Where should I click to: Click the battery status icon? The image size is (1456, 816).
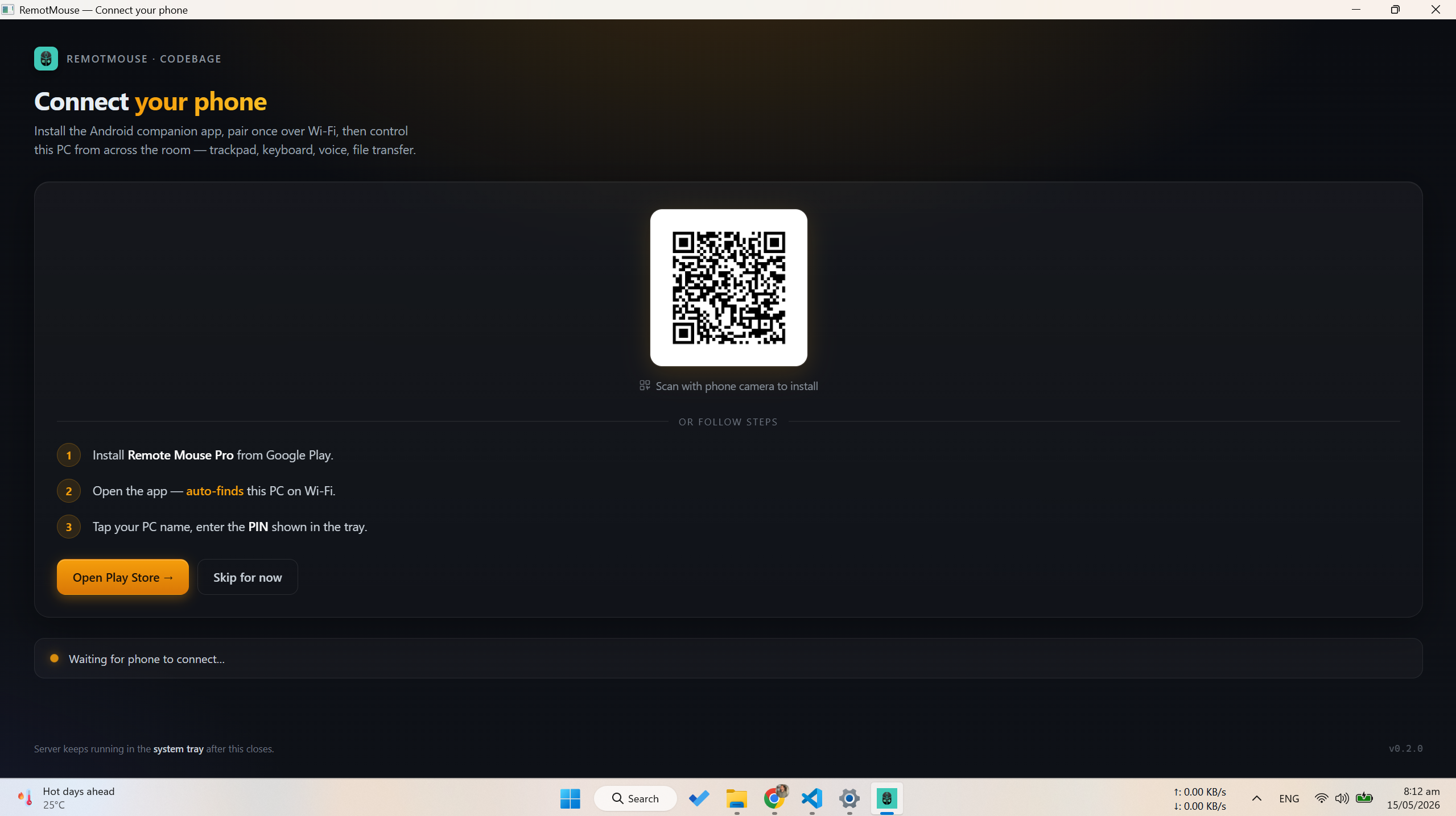pyautogui.click(x=1364, y=798)
